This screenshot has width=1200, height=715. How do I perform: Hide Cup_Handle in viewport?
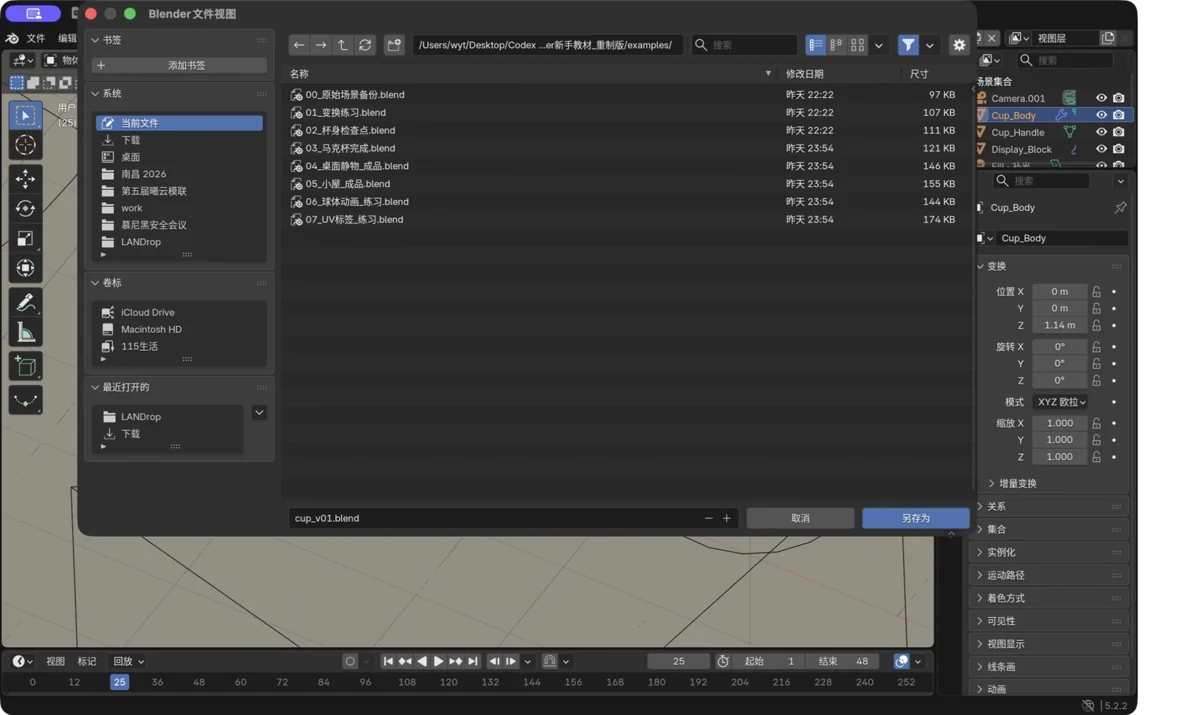[1101, 132]
